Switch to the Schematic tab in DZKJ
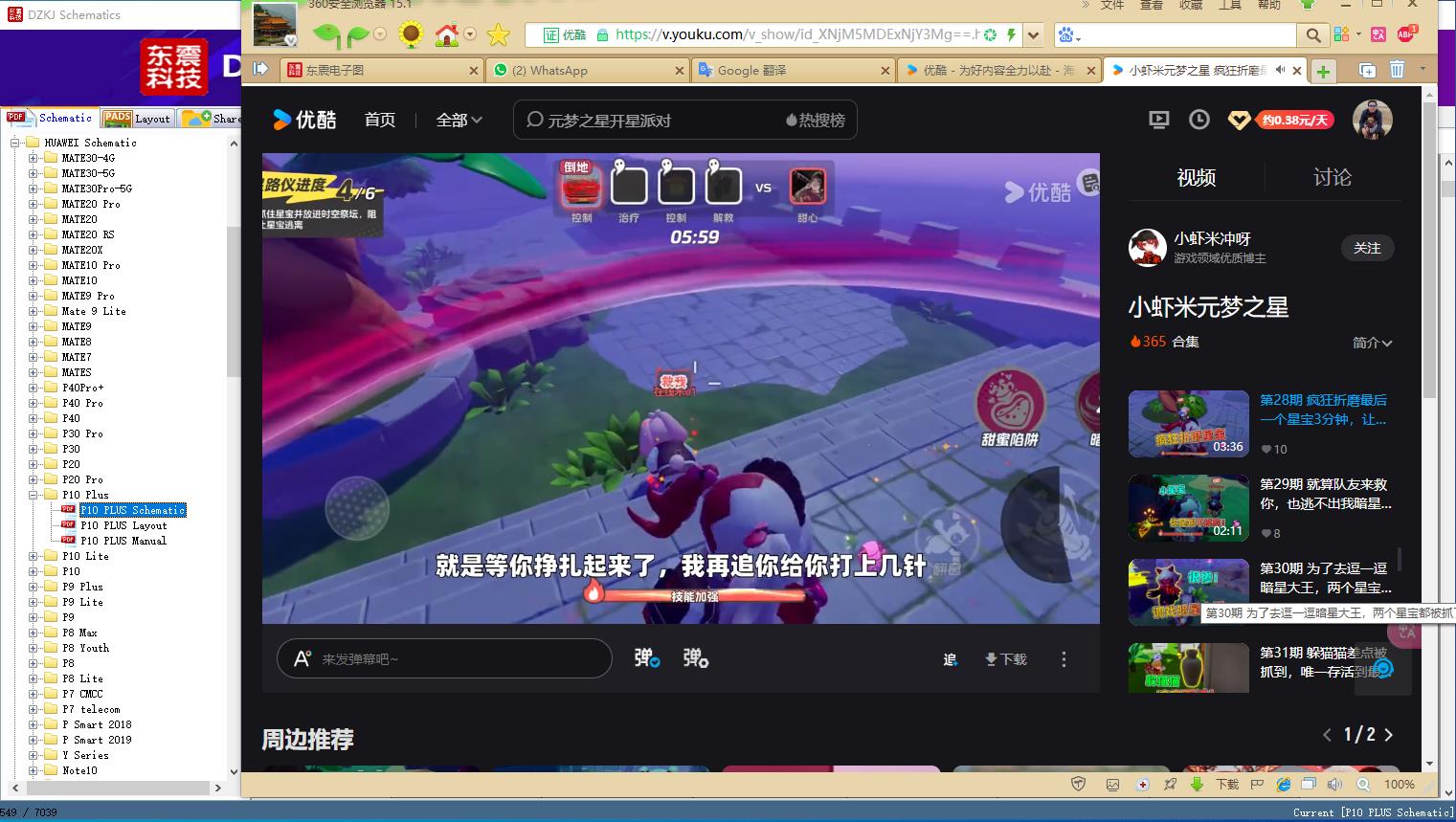This screenshot has width=1456, height=822. (x=51, y=118)
